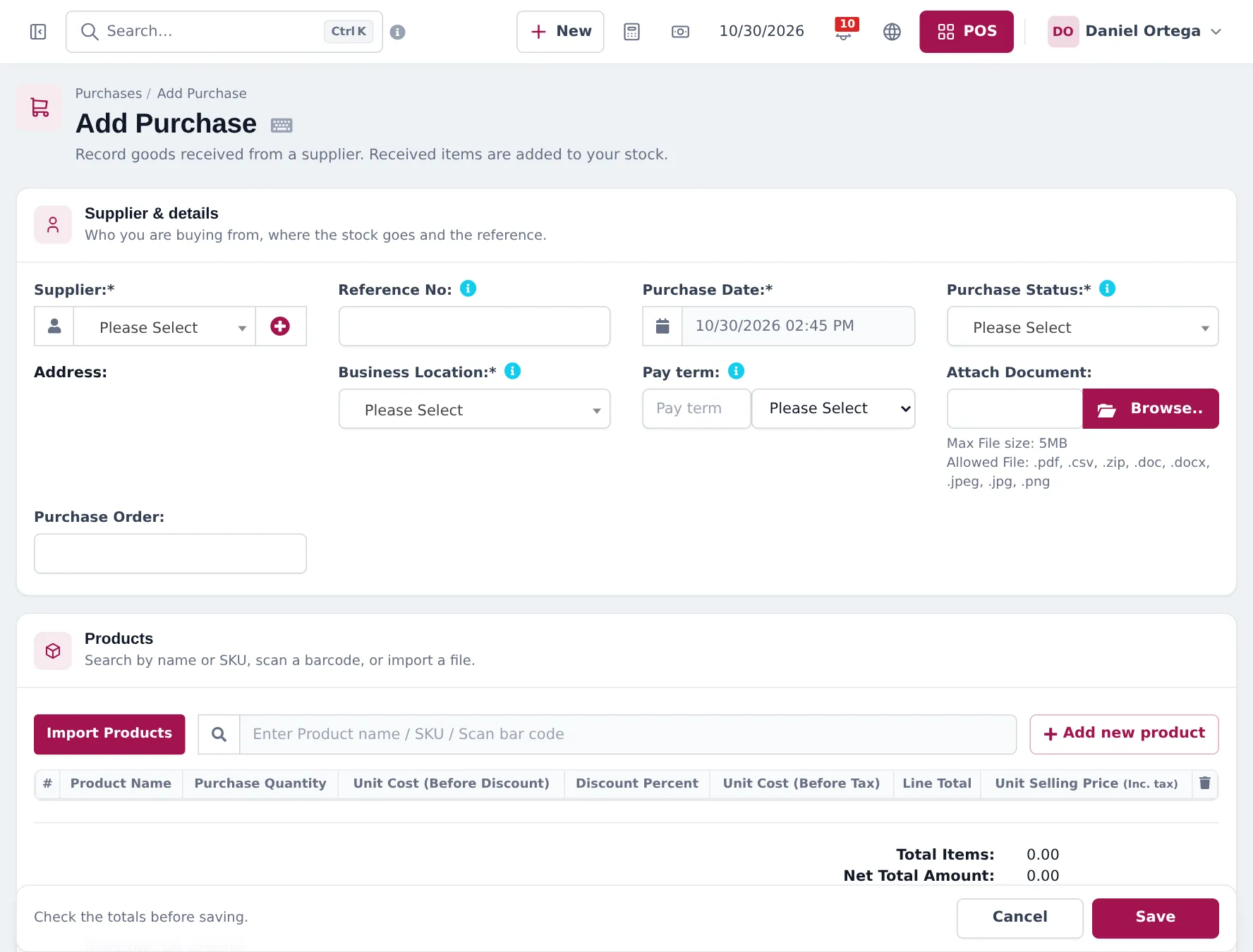
Task: Click the Pay term number field
Action: point(696,408)
